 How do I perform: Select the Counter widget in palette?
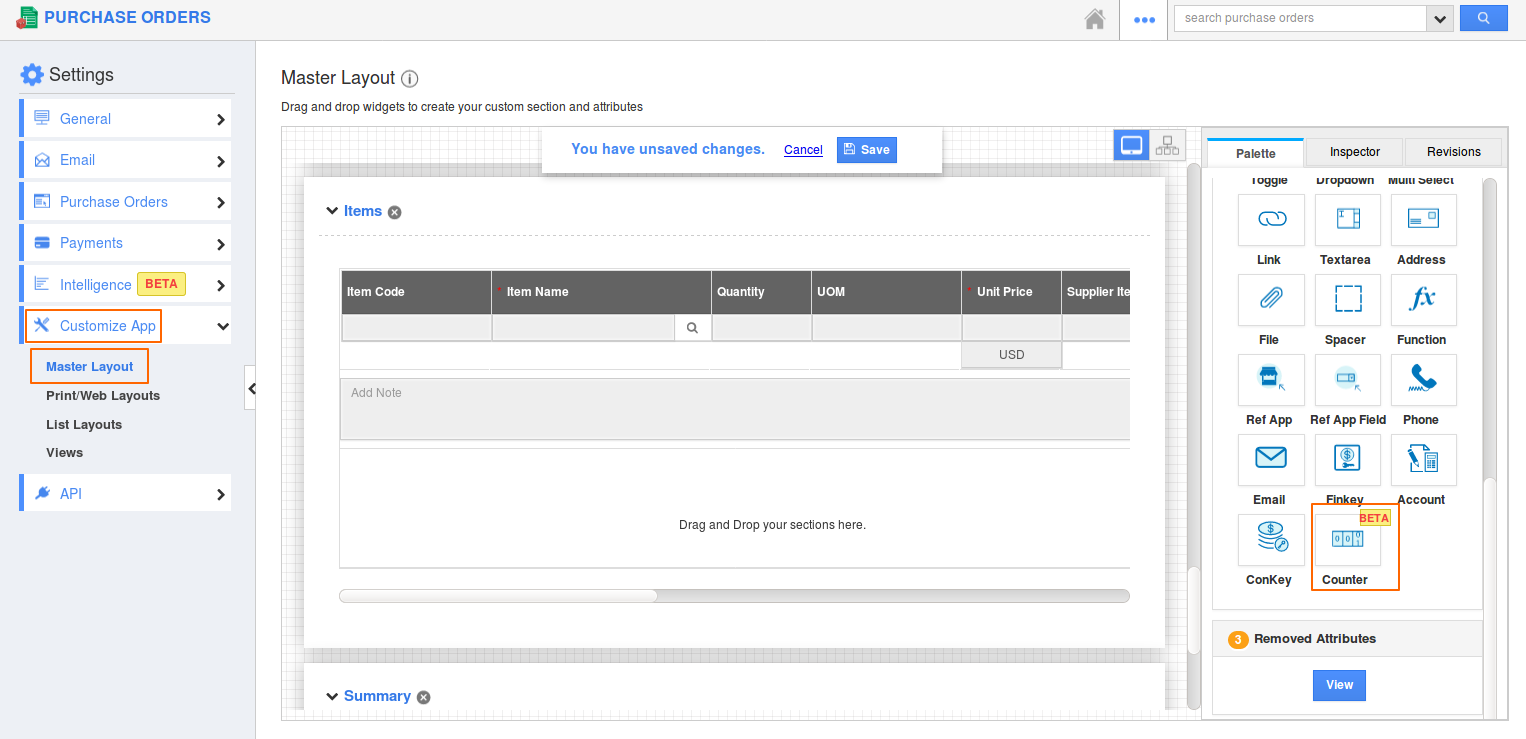(1346, 541)
